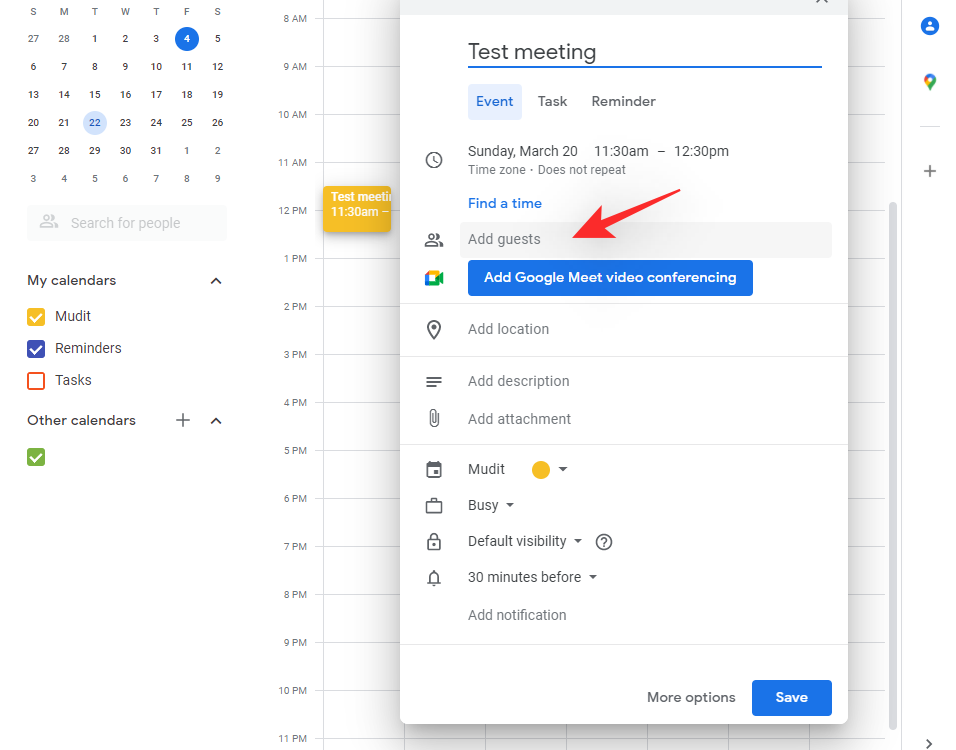Open Find a time link
This screenshot has height=750, width=956.
click(505, 203)
